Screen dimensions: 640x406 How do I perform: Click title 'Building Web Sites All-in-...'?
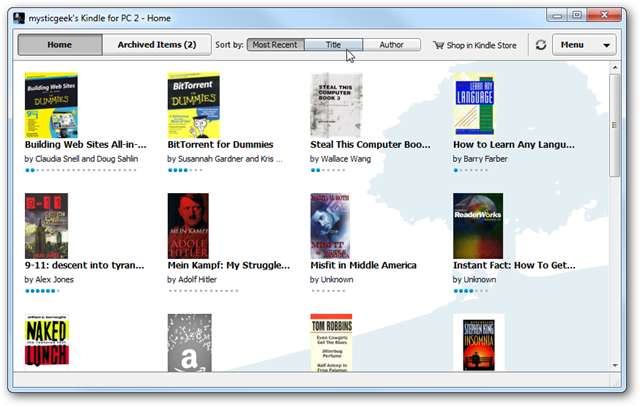coord(85,144)
